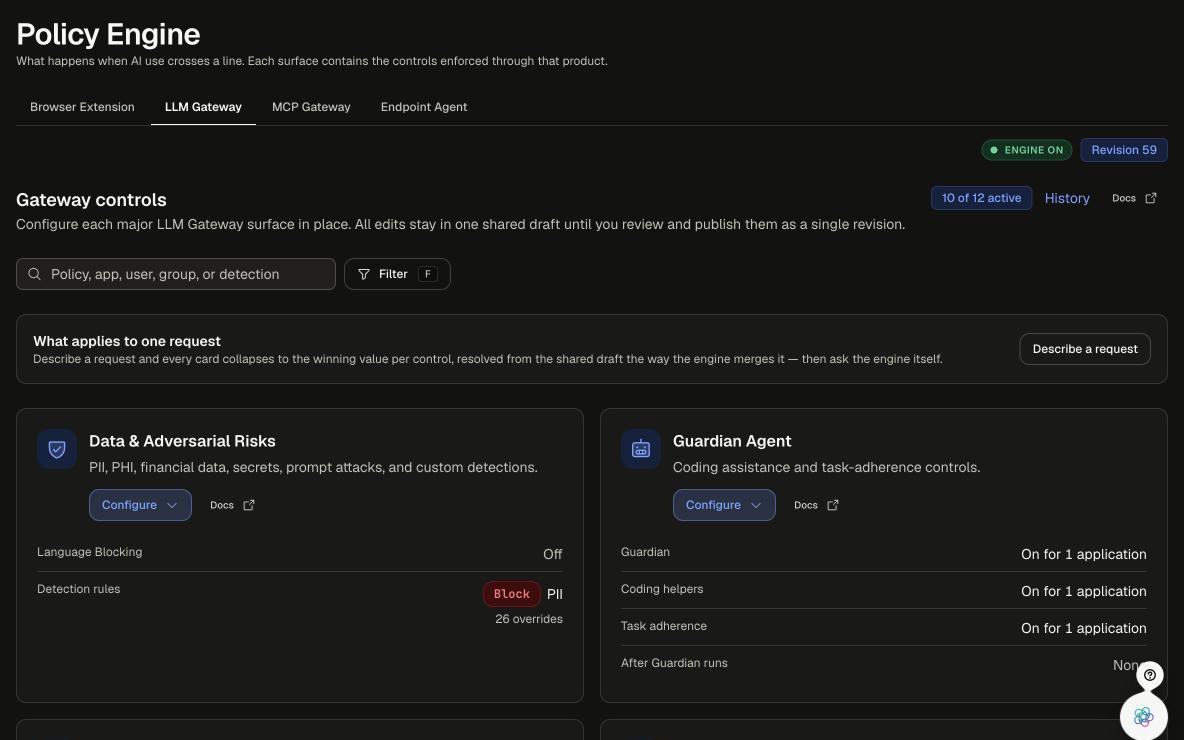Image resolution: width=1184 pixels, height=740 pixels.
Task: Click What applies to one request heading
Action: click(x=127, y=341)
